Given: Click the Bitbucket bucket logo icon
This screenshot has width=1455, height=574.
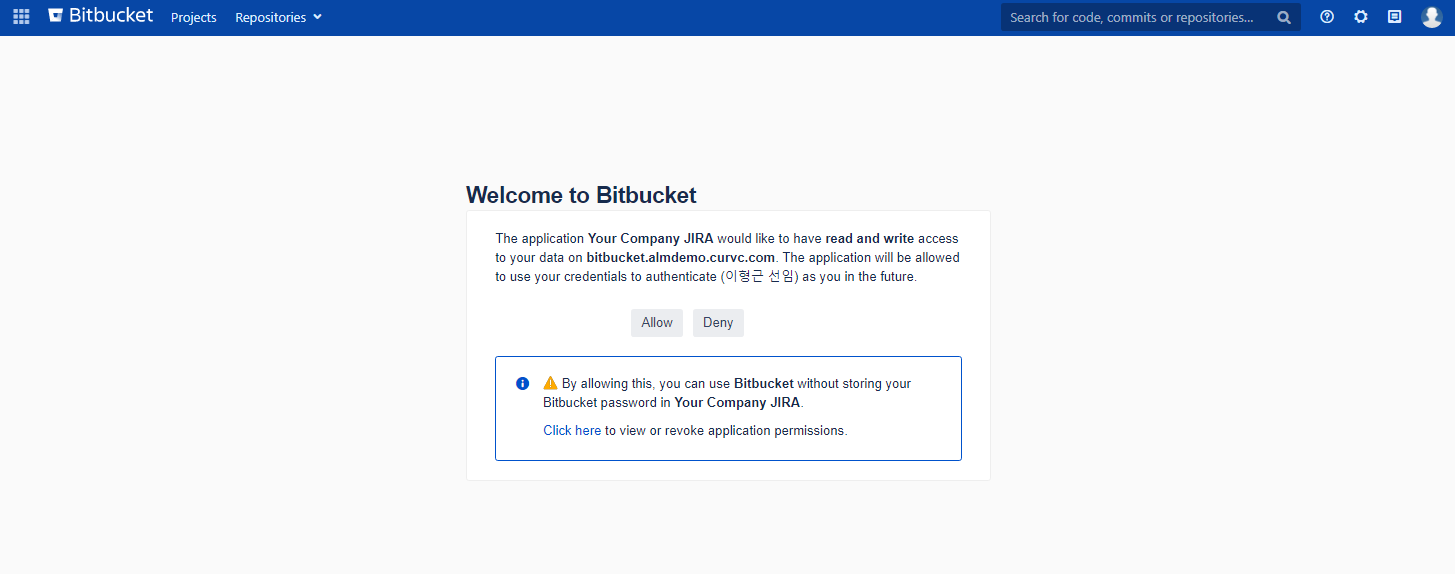Looking at the screenshot, I should pyautogui.click(x=56, y=16).
